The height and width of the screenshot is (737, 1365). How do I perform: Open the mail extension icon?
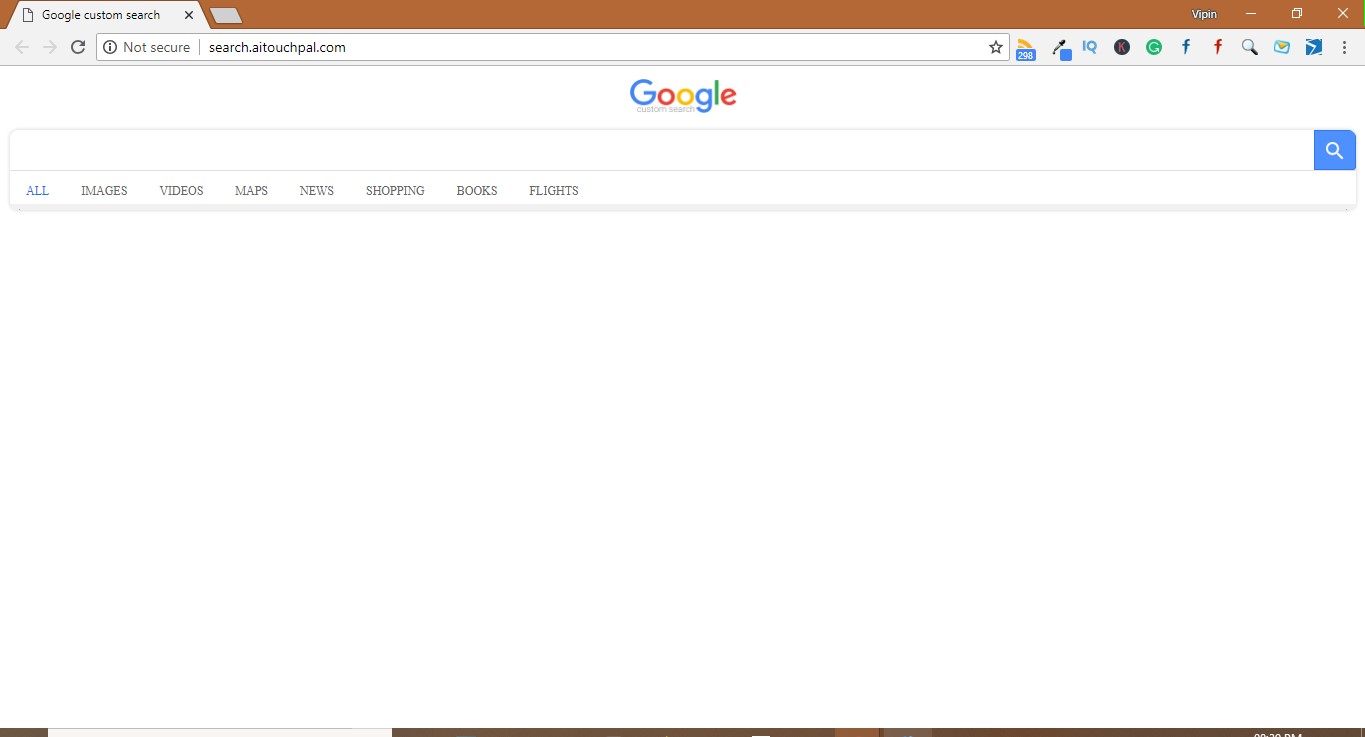pyautogui.click(x=1281, y=47)
